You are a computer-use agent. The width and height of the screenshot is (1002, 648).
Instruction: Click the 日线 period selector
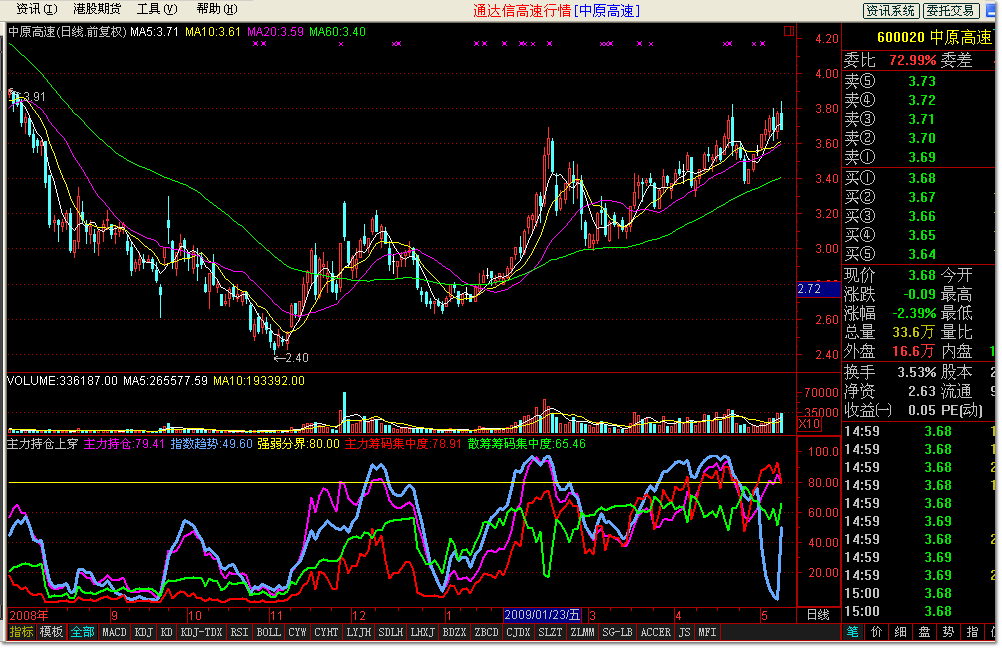tap(819, 615)
